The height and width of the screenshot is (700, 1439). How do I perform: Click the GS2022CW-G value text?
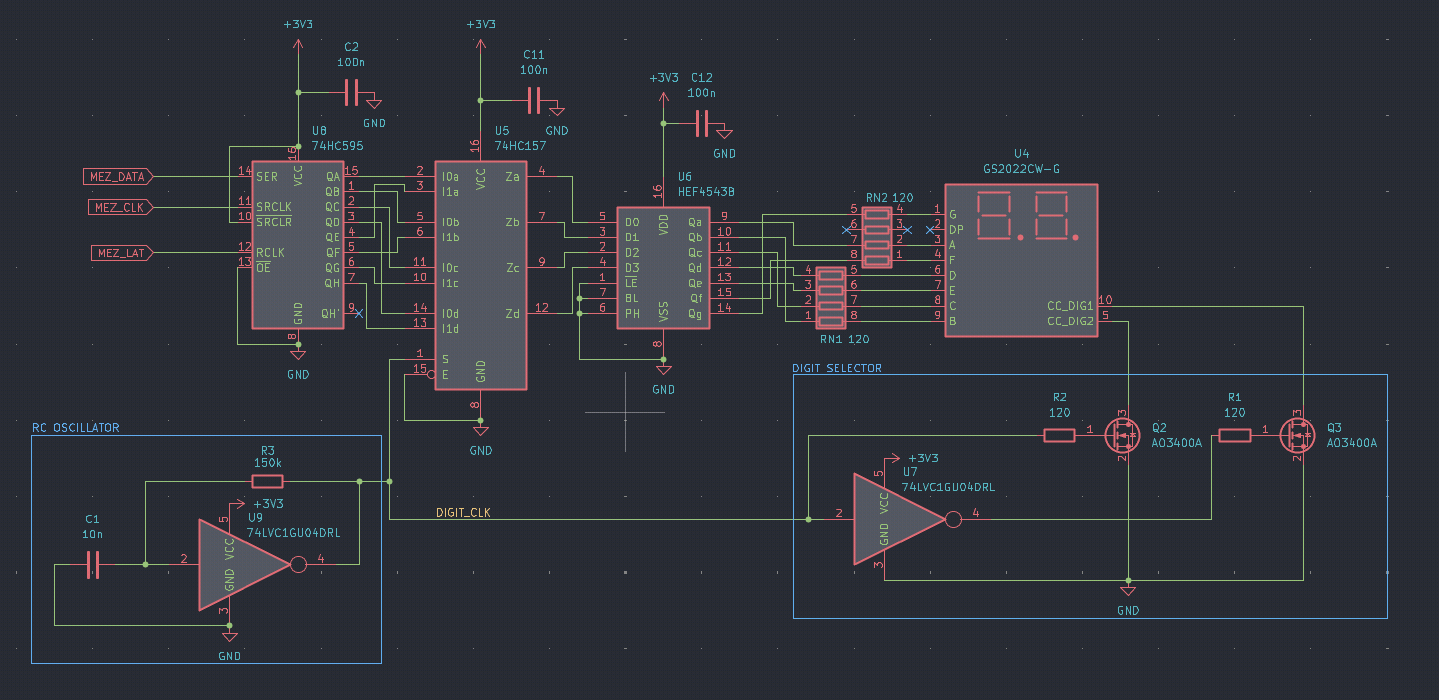(1021, 169)
